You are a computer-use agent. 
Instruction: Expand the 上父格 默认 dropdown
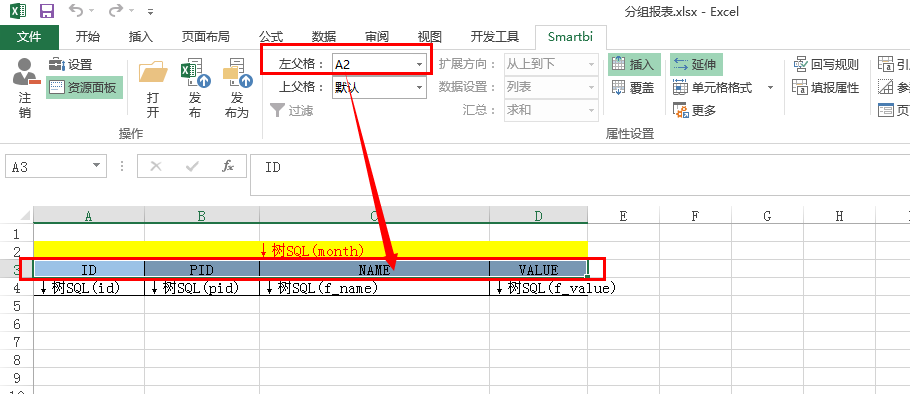pyautogui.click(x=420, y=88)
